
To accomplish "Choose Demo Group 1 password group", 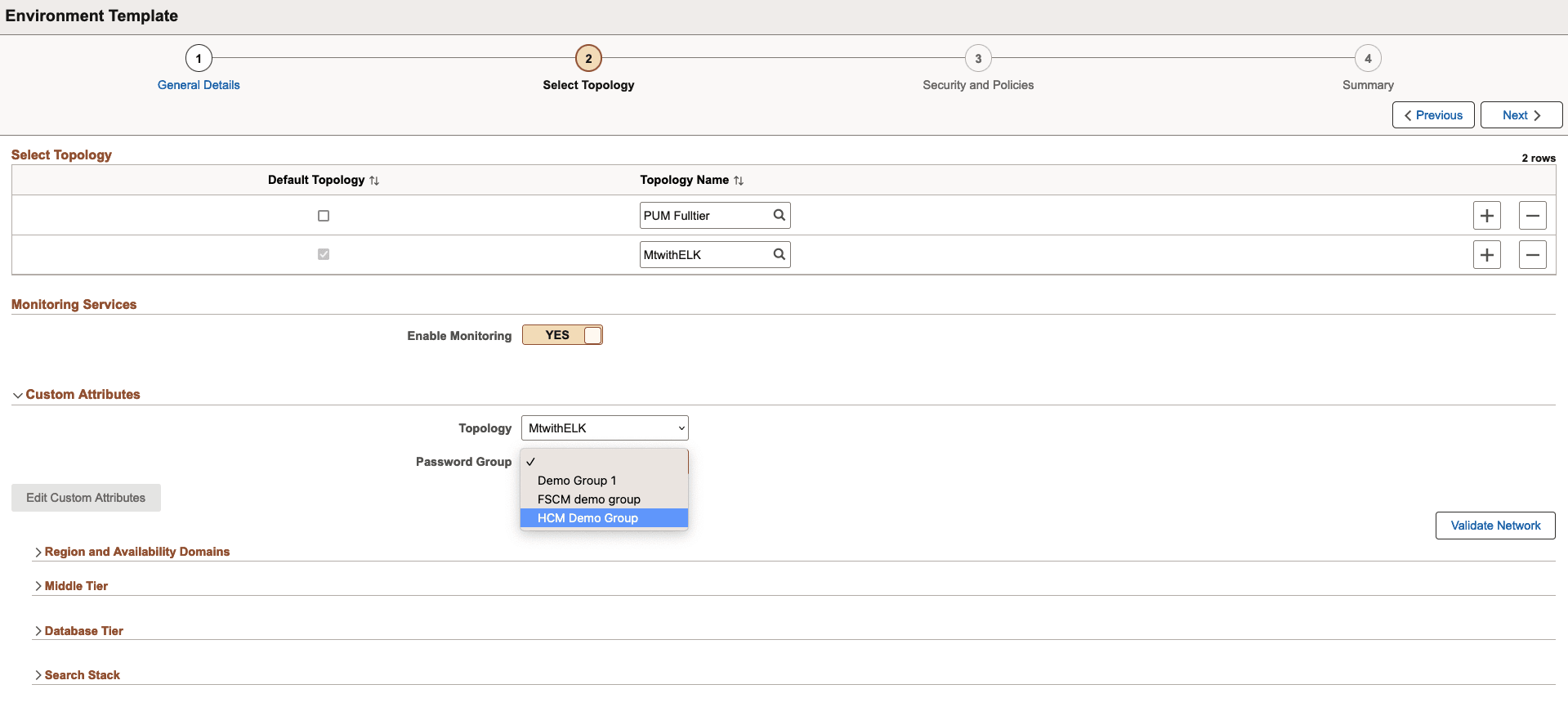I will click(604, 481).
